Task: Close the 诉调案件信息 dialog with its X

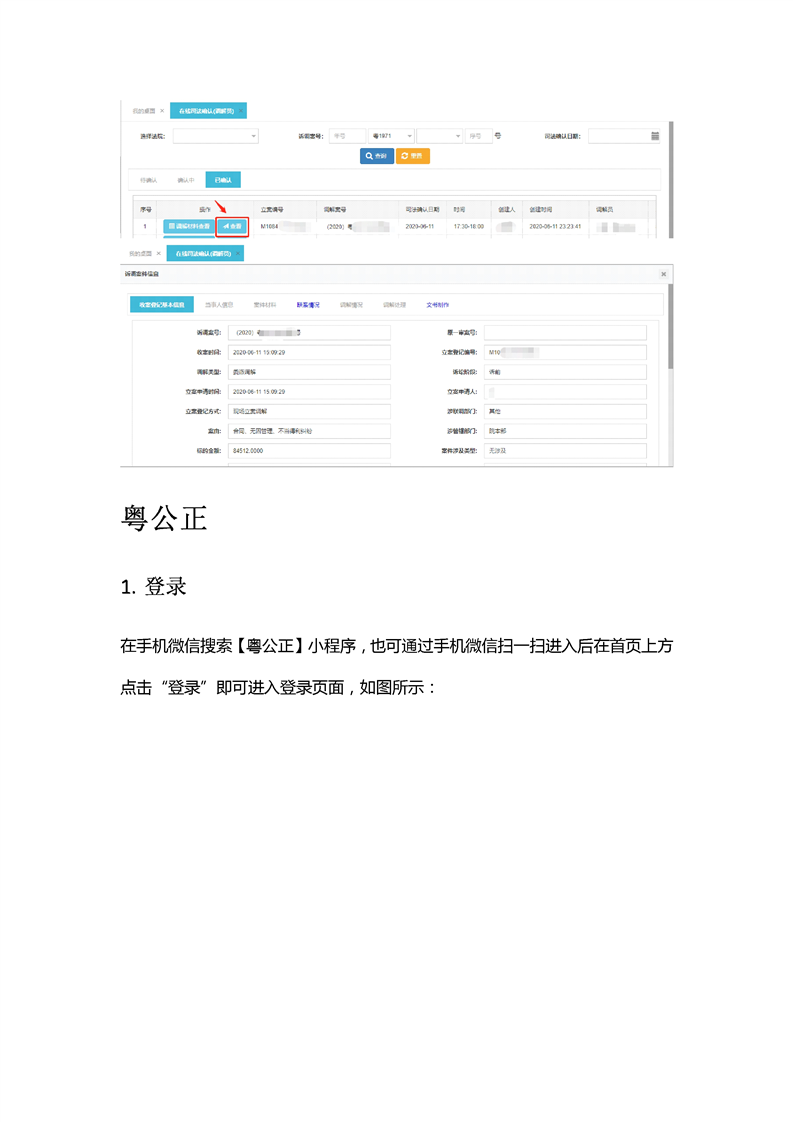Action: (663, 274)
